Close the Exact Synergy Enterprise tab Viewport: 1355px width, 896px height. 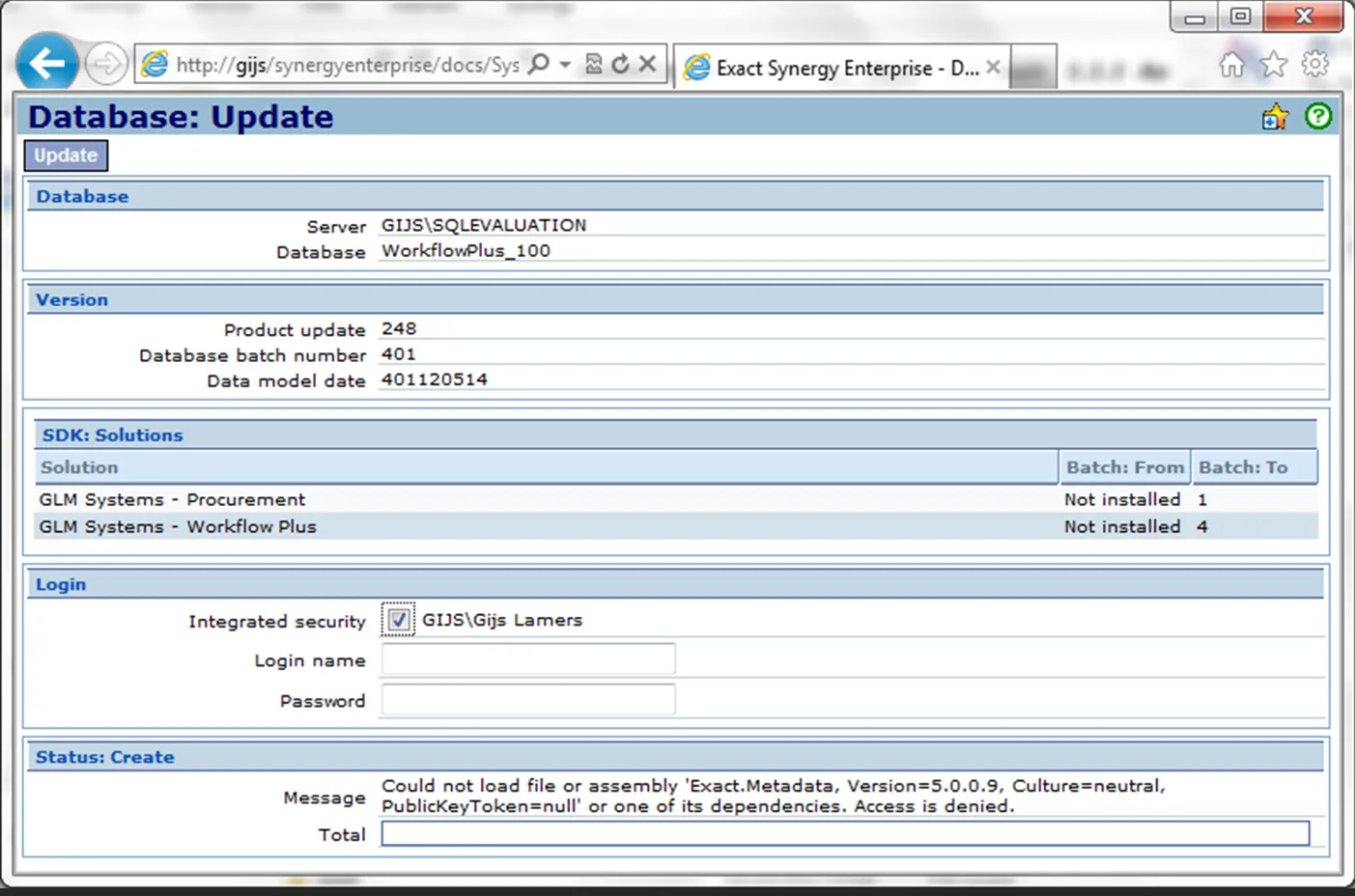993,68
